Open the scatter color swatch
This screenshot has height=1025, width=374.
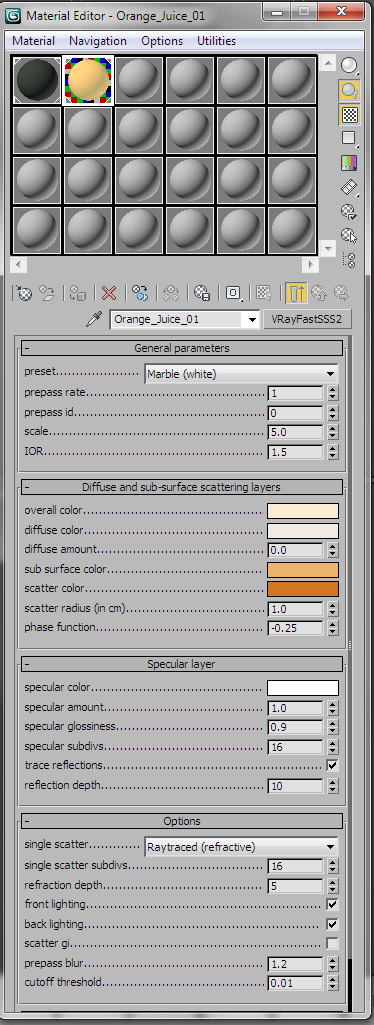tap(303, 589)
